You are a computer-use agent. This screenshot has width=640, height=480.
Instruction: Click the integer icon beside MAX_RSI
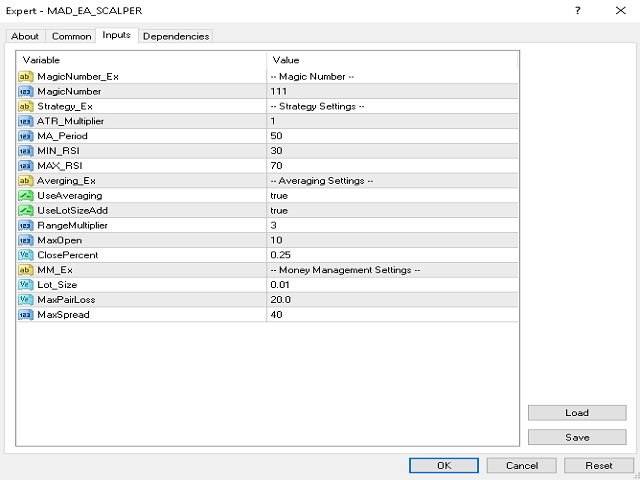pyautogui.click(x=26, y=166)
